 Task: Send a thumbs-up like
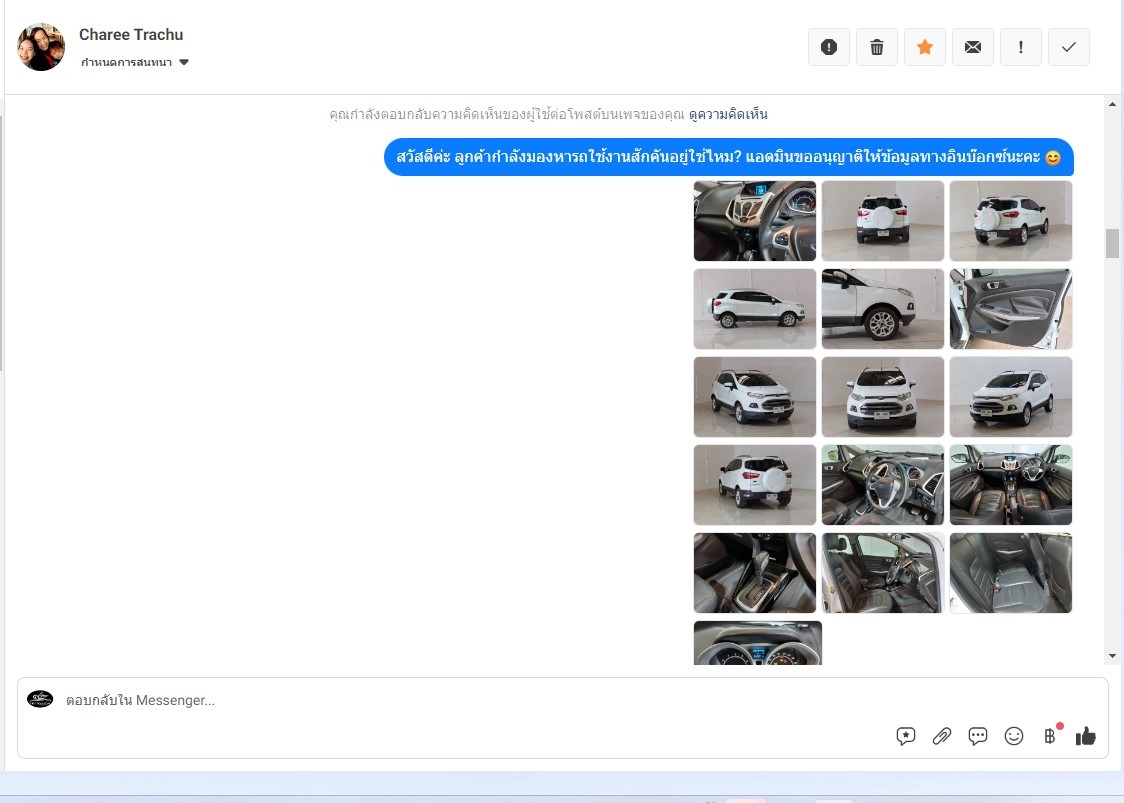tap(1085, 736)
